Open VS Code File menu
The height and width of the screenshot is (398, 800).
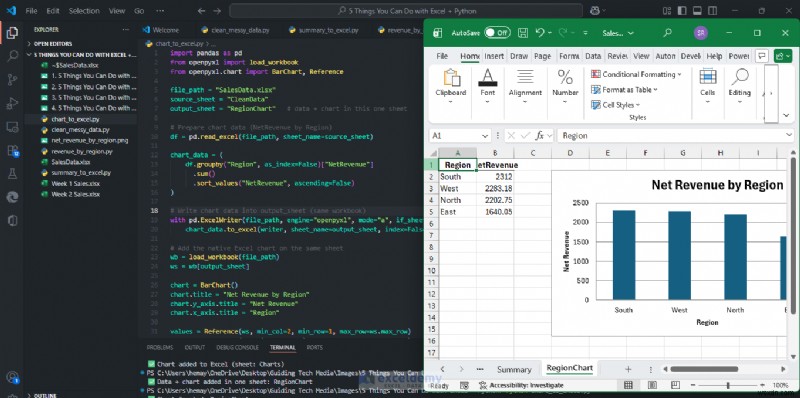(x=31, y=11)
